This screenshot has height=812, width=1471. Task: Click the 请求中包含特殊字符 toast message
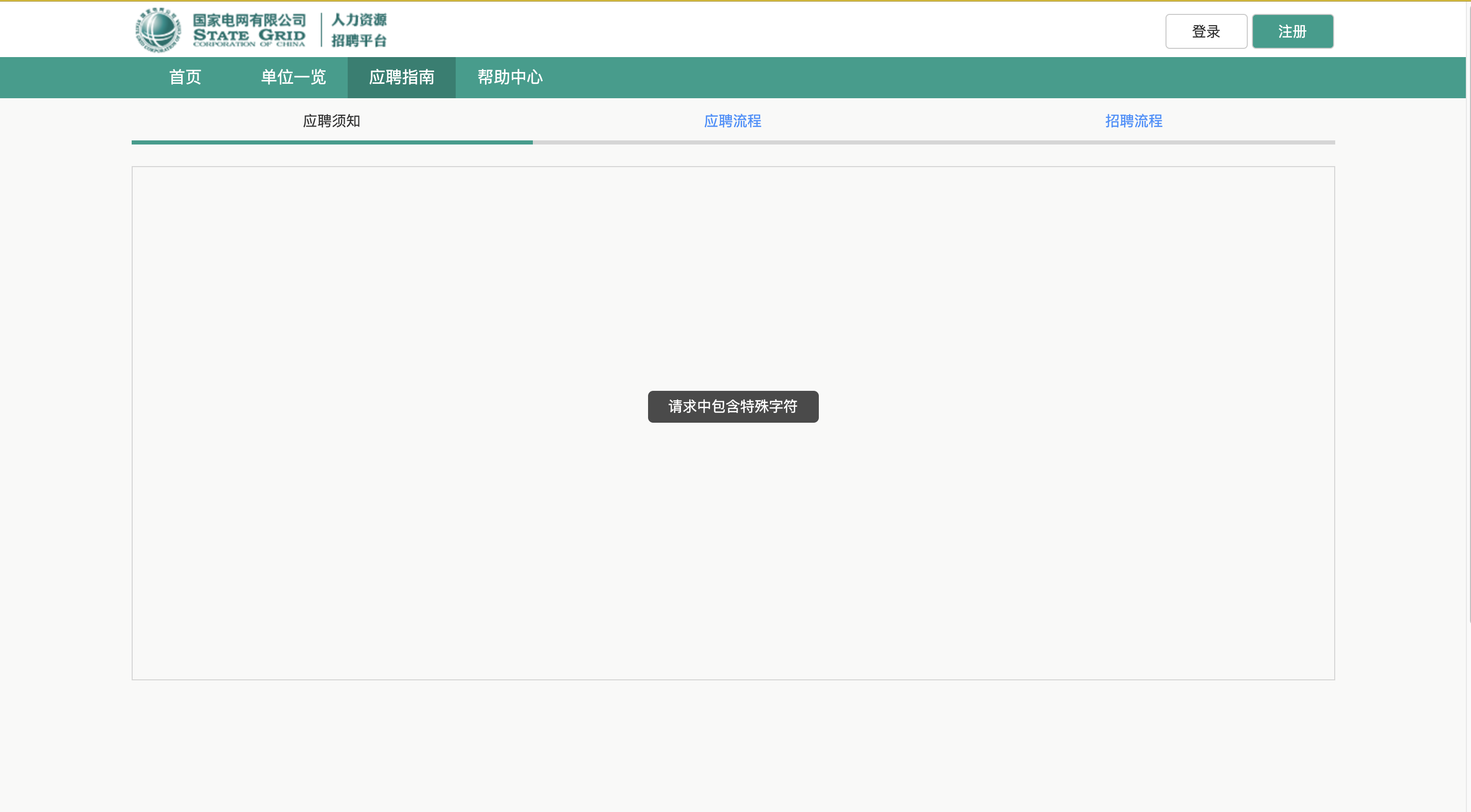point(732,407)
